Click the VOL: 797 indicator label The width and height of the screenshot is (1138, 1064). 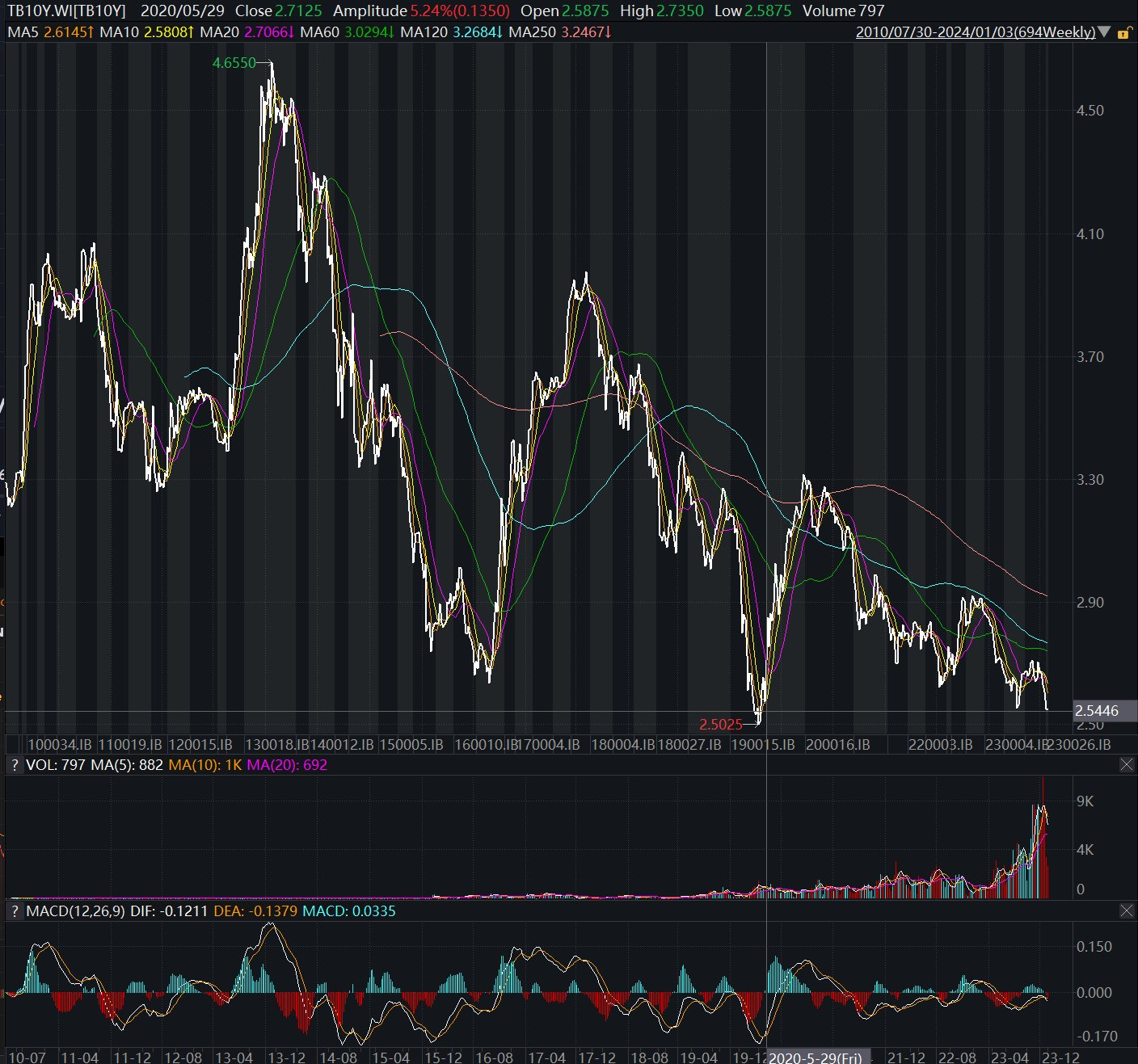coord(56,764)
